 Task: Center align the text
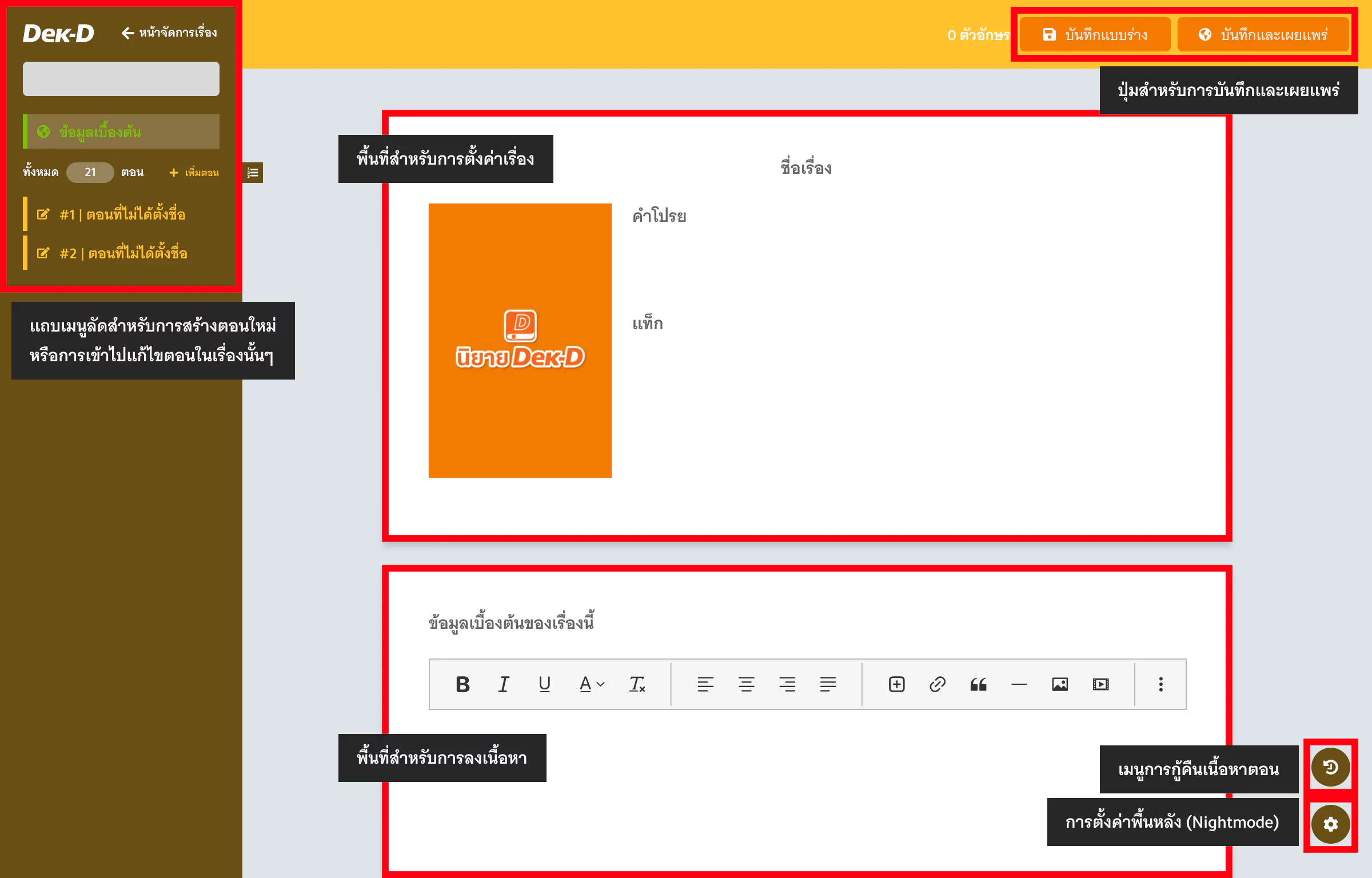point(746,684)
